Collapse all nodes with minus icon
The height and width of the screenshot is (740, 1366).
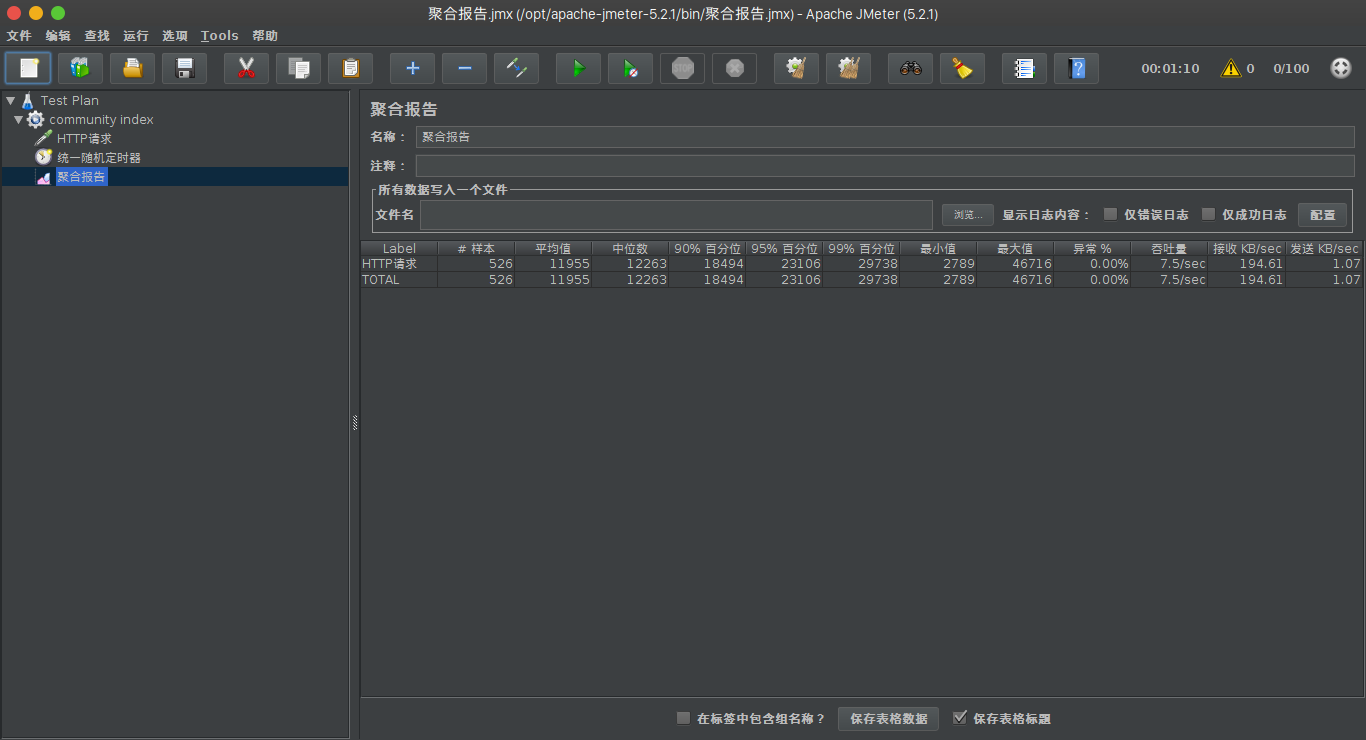click(464, 68)
